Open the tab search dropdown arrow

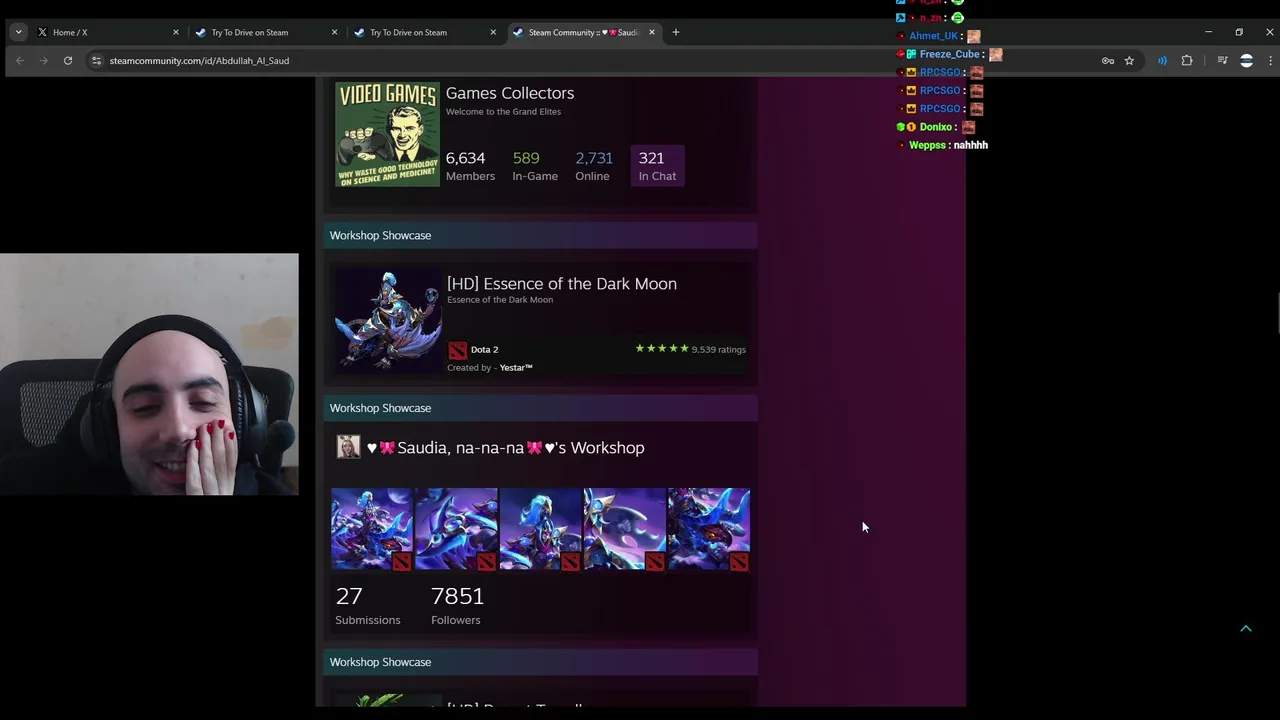pos(18,32)
